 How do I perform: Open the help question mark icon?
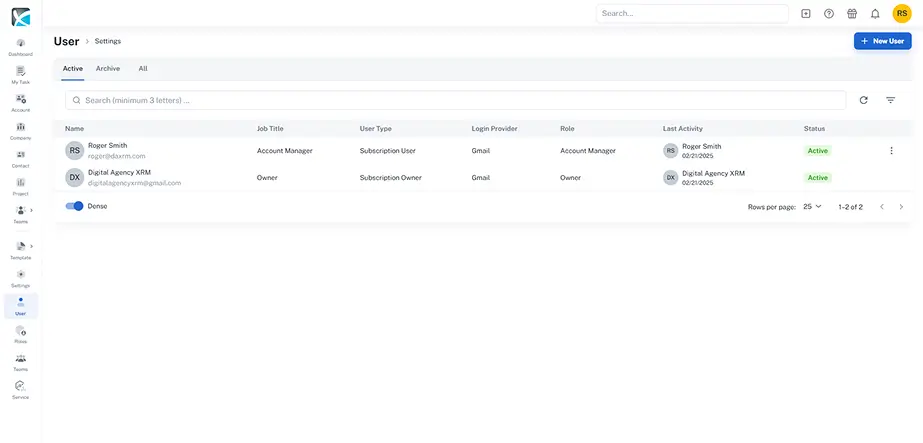tap(829, 14)
